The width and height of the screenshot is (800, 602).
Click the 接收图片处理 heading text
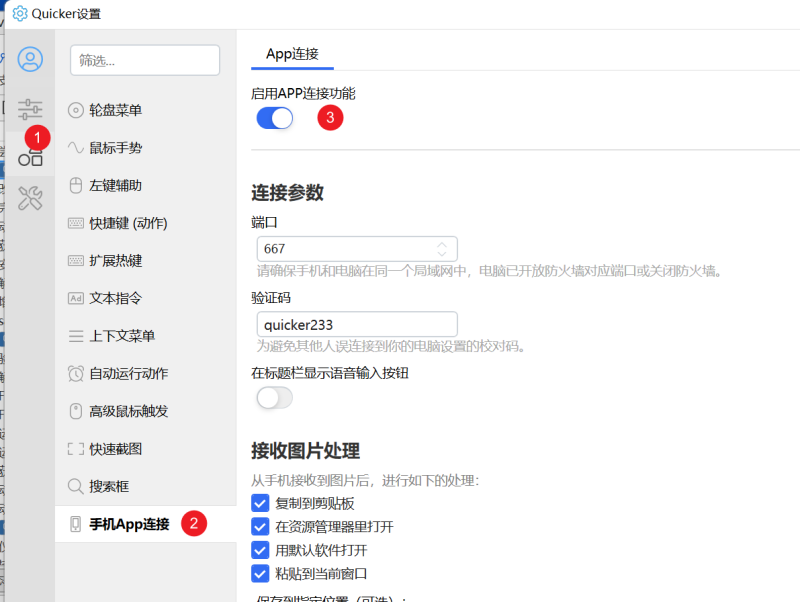click(305, 451)
